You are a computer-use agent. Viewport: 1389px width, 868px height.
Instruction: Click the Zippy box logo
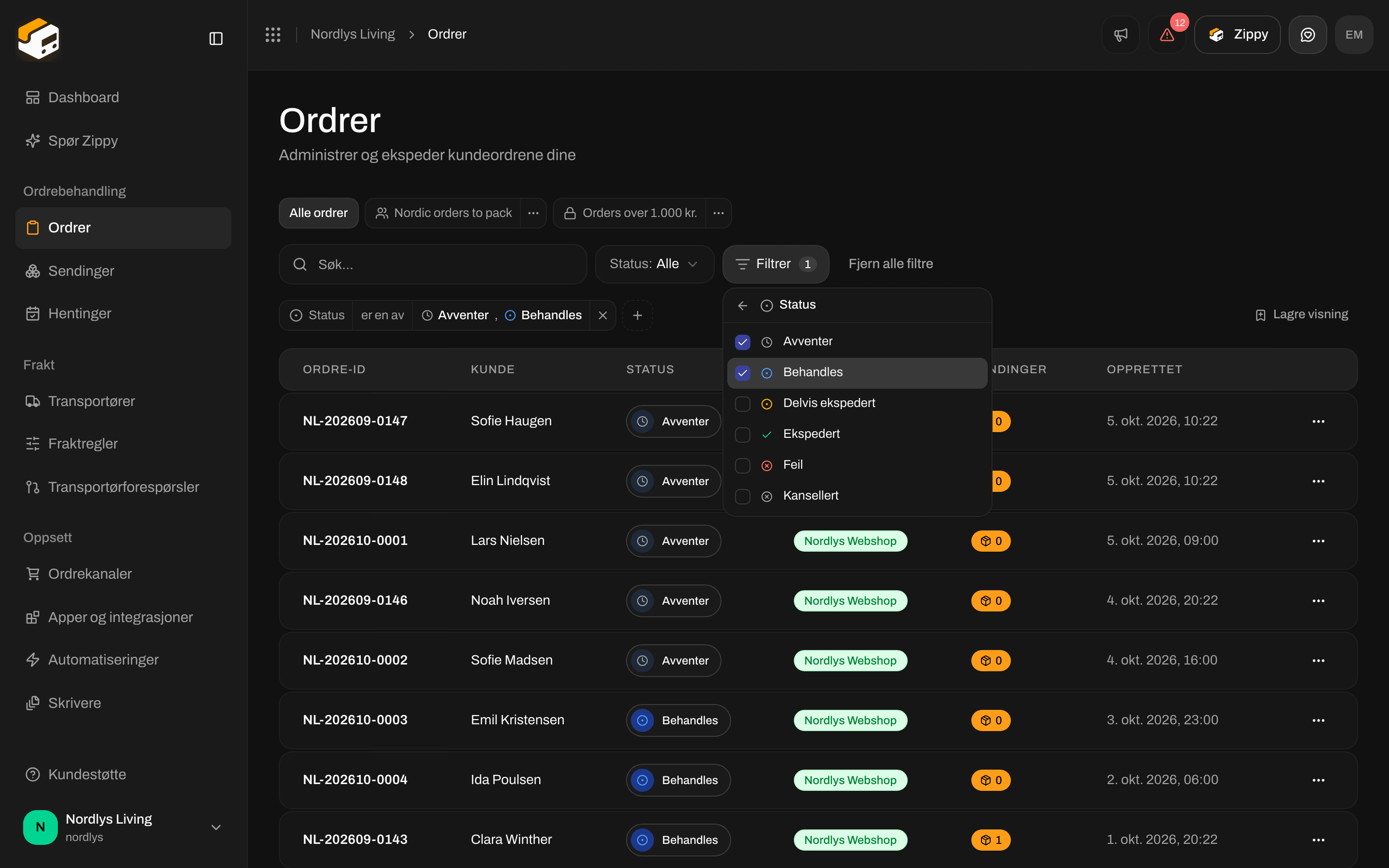point(39,39)
